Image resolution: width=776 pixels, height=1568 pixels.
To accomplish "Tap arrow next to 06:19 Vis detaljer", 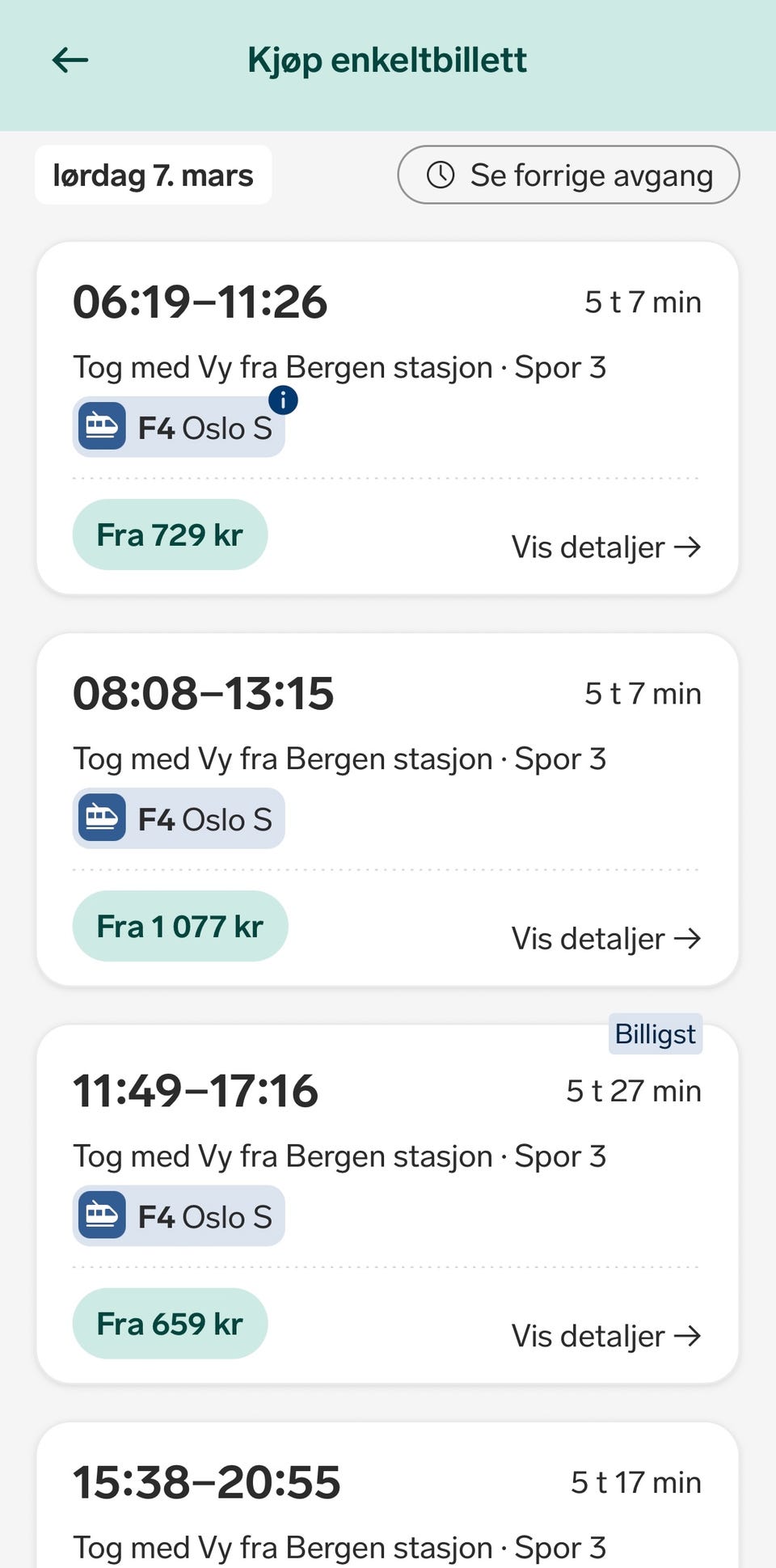I will tap(688, 547).
